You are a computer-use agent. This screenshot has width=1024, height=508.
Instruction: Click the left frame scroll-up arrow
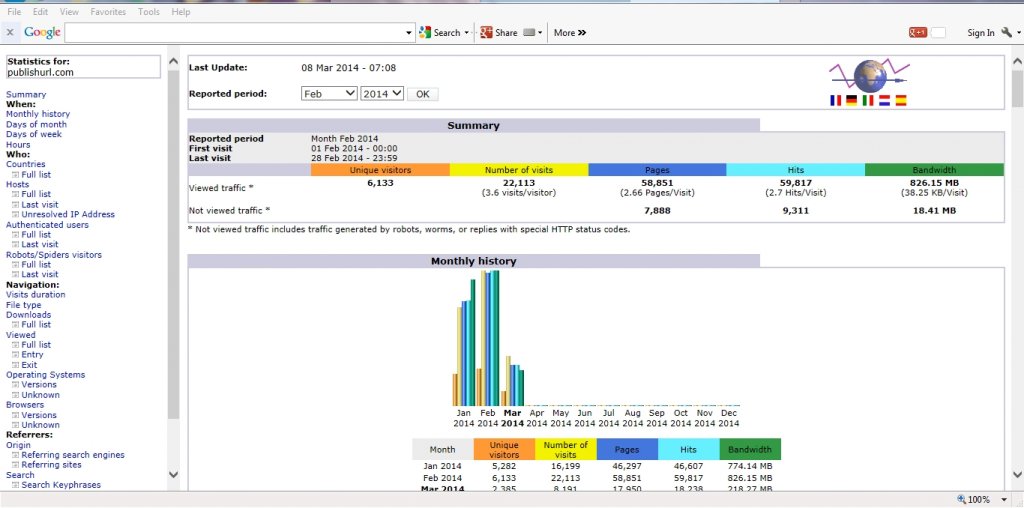pos(173,61)
